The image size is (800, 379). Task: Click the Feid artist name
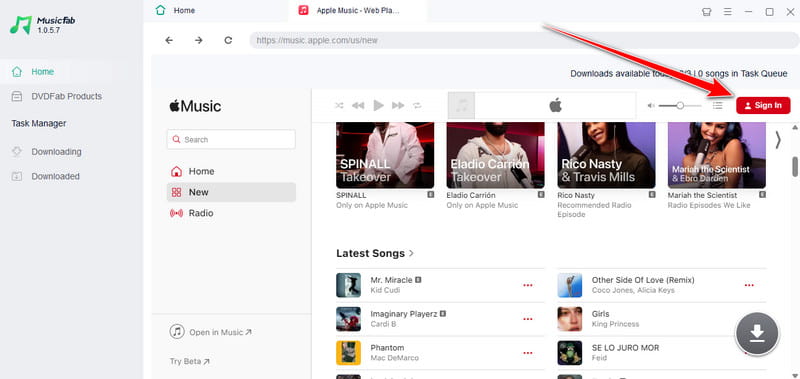tap(599, 358)
